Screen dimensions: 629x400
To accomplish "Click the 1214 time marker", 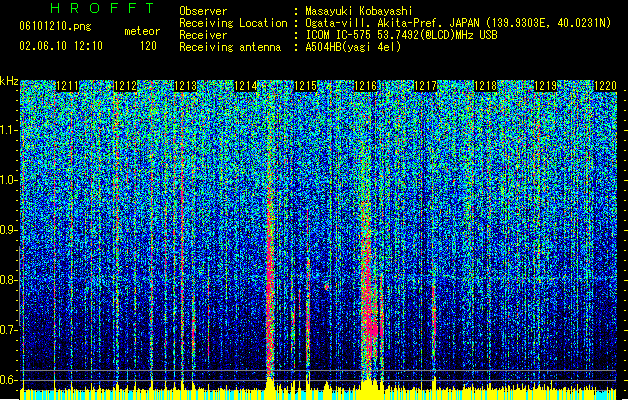I will pyautogui.click(x=246, y=86).
